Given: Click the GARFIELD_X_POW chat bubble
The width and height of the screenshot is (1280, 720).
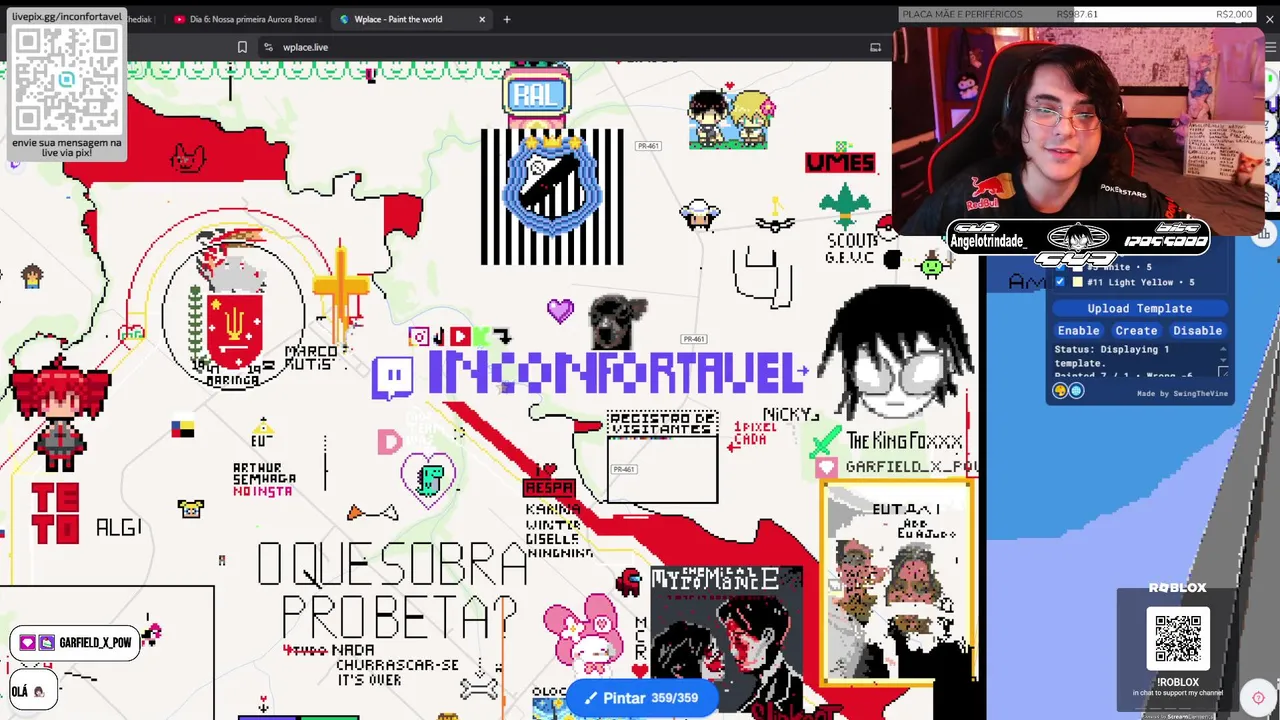Looking at the screenshot, I should (76, 642).
